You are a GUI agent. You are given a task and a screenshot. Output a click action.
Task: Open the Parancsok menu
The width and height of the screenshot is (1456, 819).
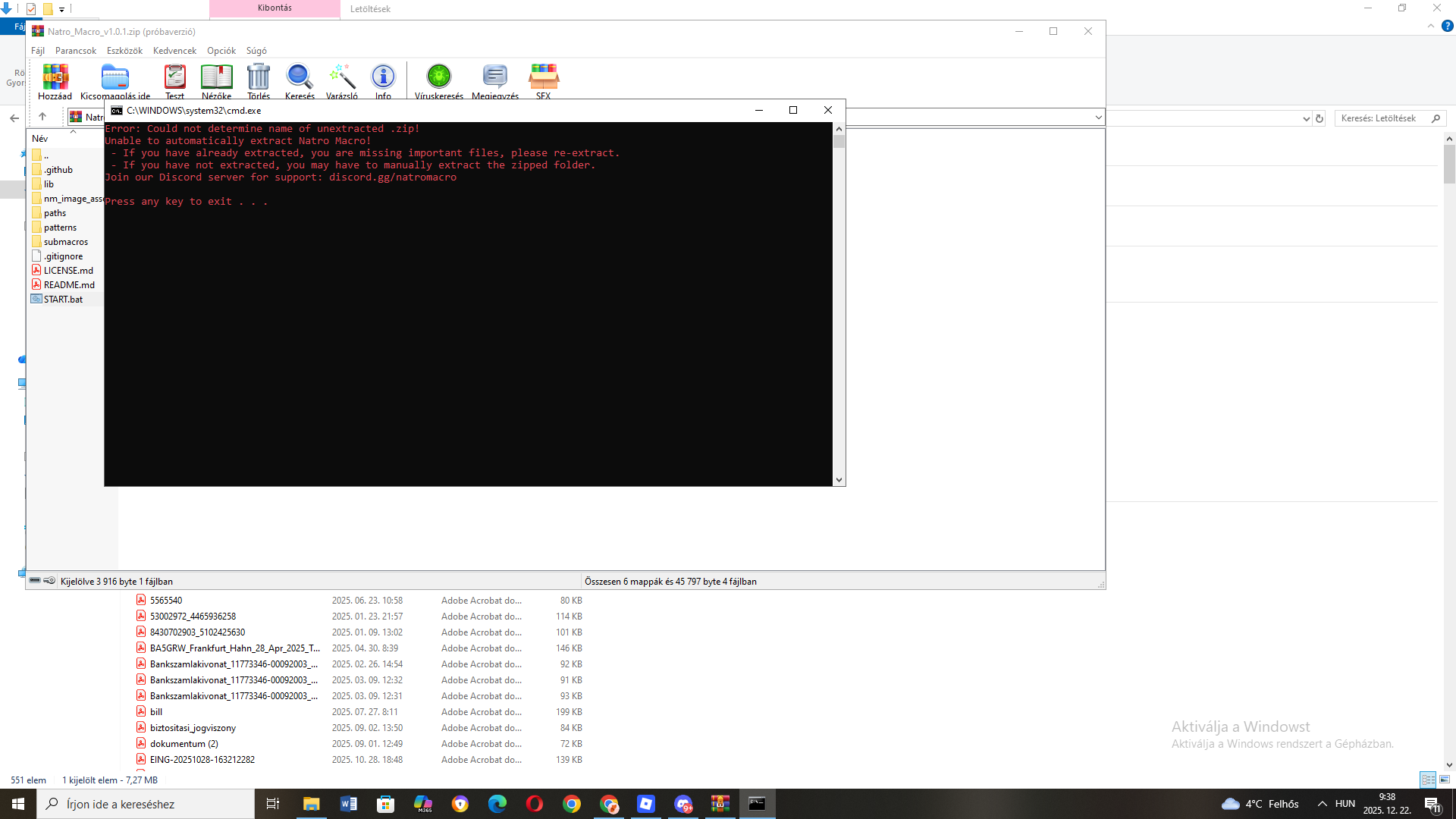(x=75, y=51)
